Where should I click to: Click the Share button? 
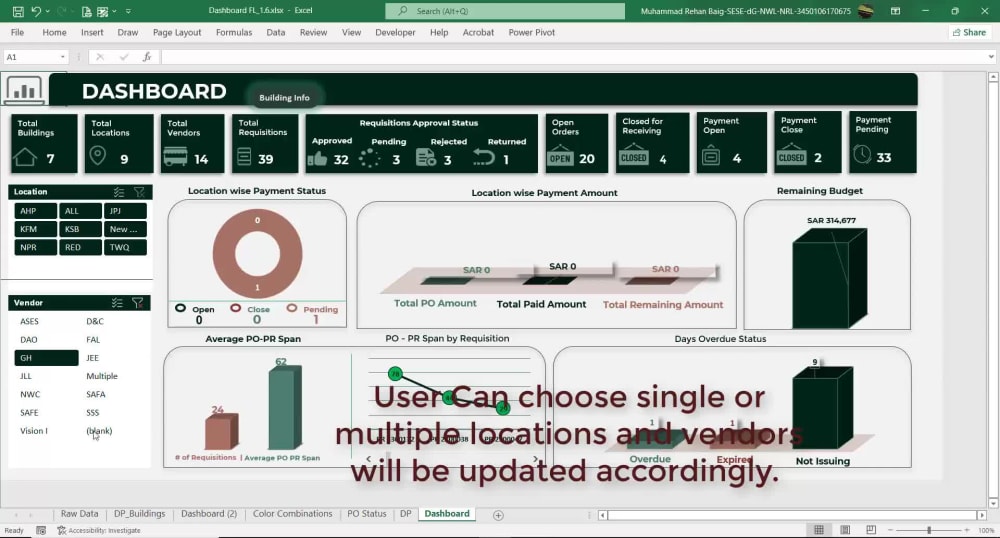click(x=969, y=32)
